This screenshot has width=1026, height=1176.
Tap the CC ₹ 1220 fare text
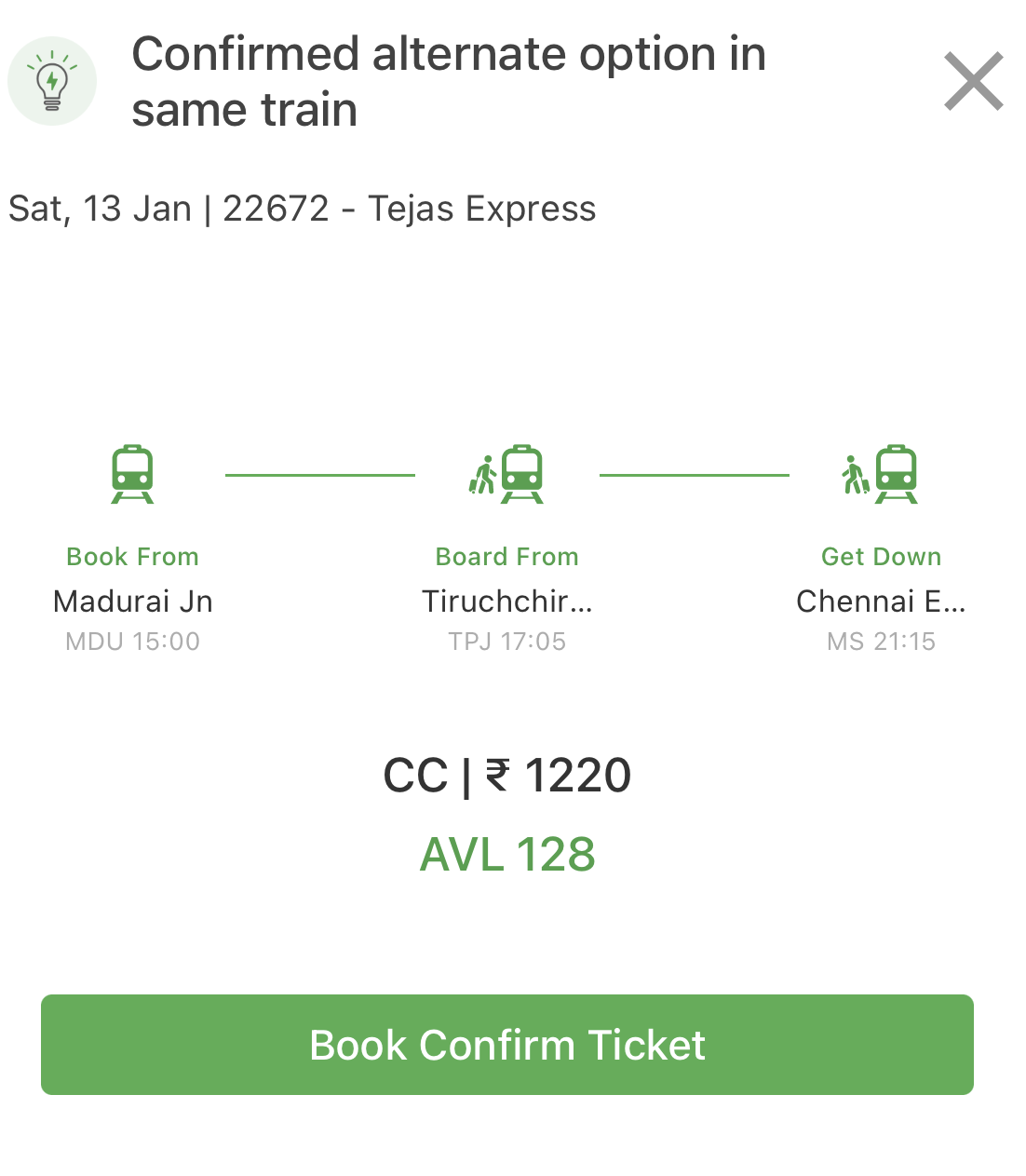[506, 776]
